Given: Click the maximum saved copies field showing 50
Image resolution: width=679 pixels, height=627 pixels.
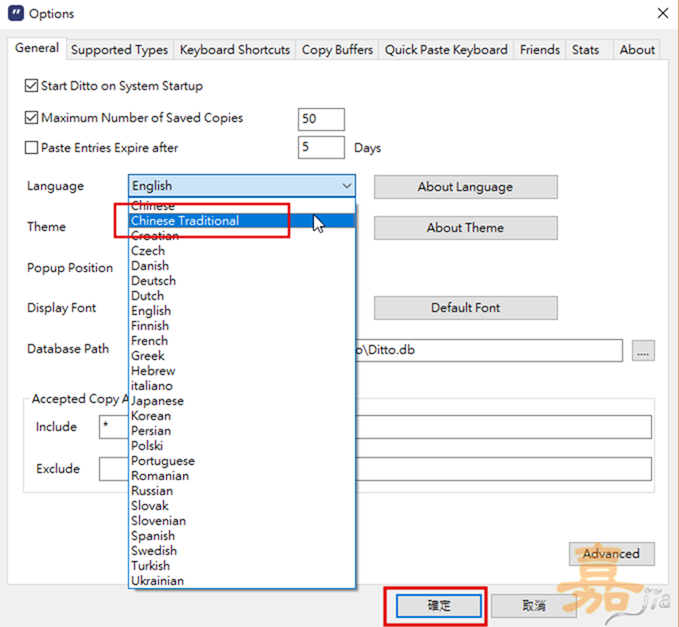Looking at the screenshot, I should click(321, 119).
